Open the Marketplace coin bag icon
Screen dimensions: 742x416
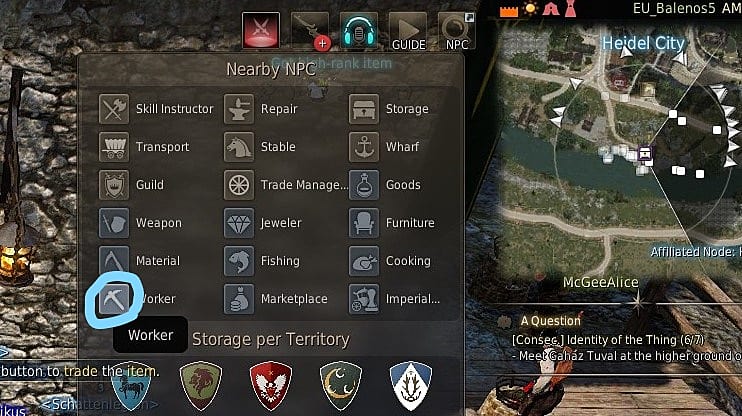[x=238, y=299]
